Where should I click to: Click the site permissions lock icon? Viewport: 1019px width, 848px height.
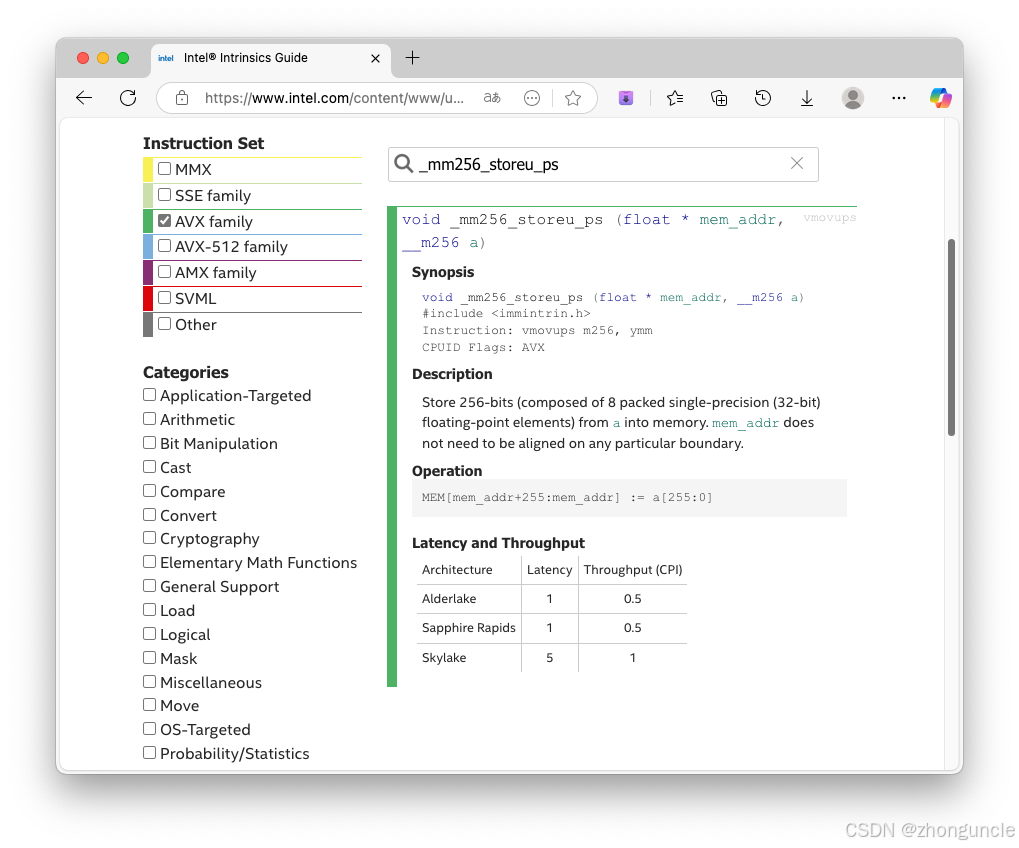point(181,98)
